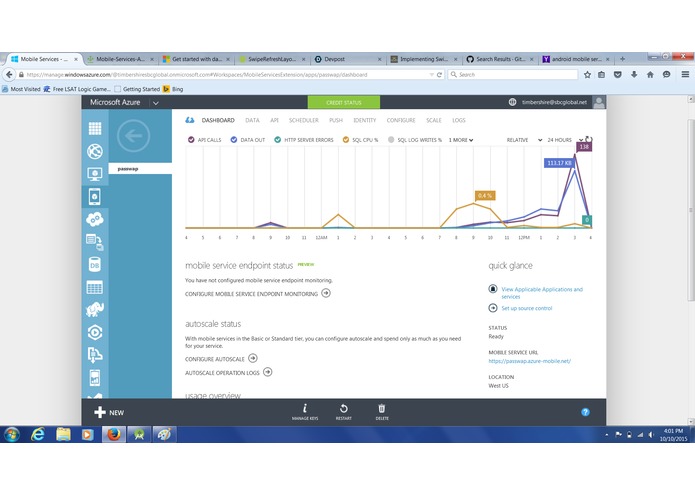Screen dimensions: 695x494
Task: Toggle SQL CPU % metric
Action: pos(360,140)
